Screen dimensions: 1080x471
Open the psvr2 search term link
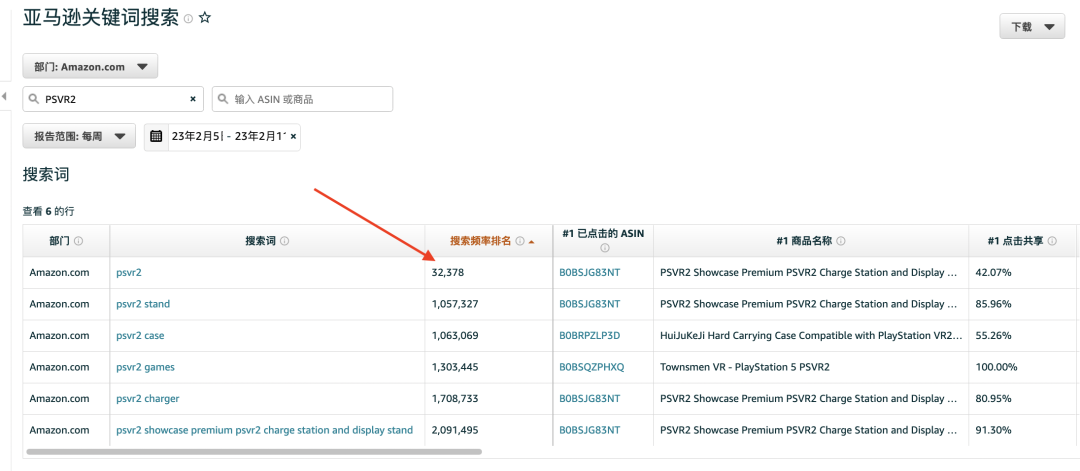[x=129, y=273]
